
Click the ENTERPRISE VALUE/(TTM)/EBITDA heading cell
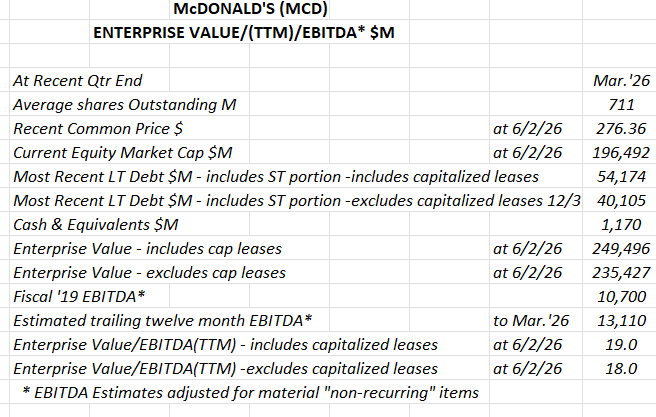click(x=243, y=33)
